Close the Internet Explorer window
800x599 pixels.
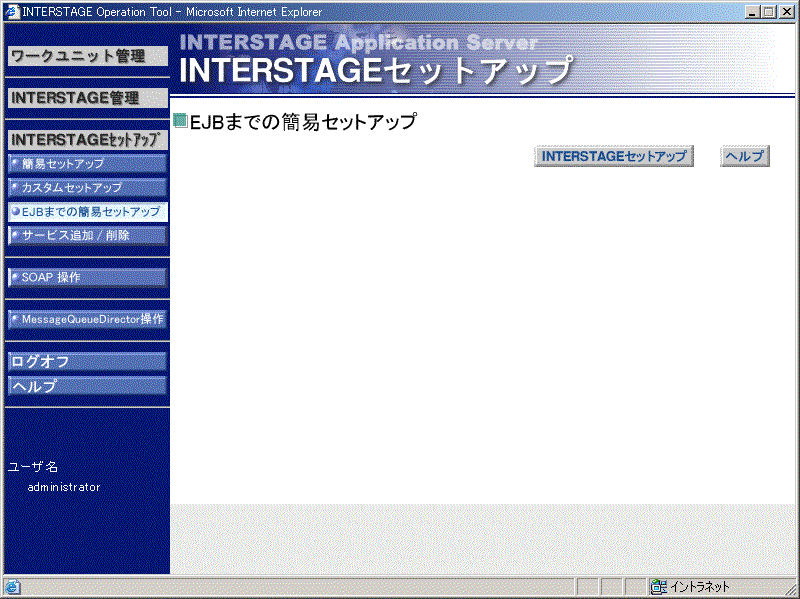click(786, 12)
